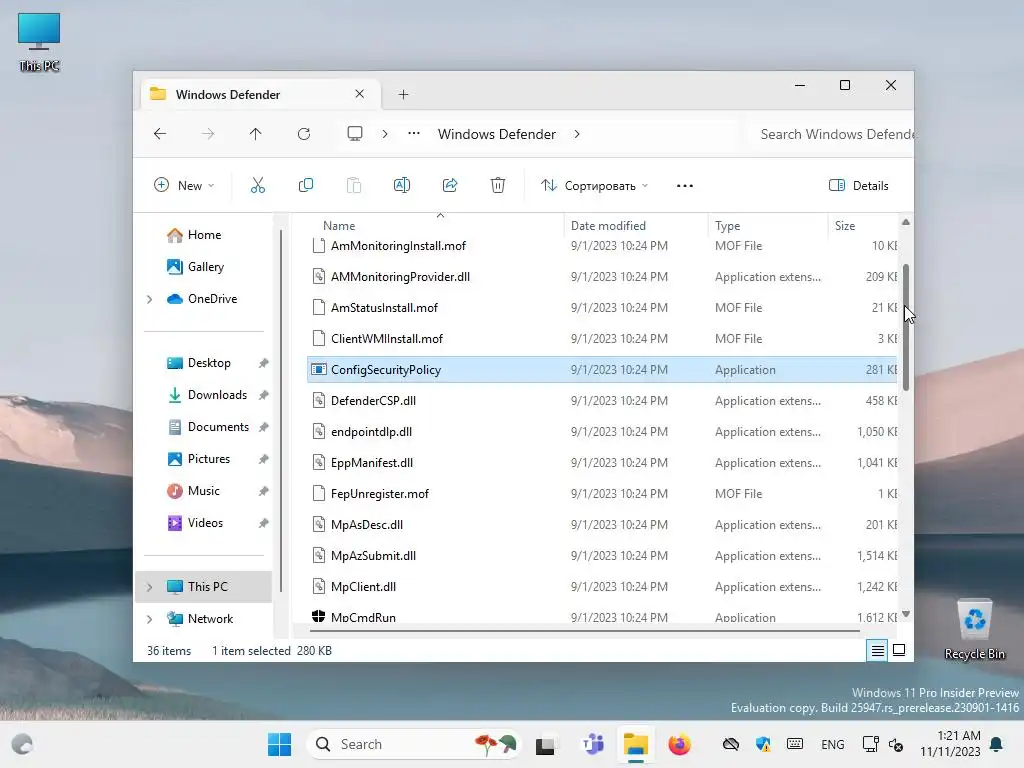This screenshot has width=1024, height=768.
Task: Click the horizontal scrollbar under file list
Action: click(x=584, y=631)
